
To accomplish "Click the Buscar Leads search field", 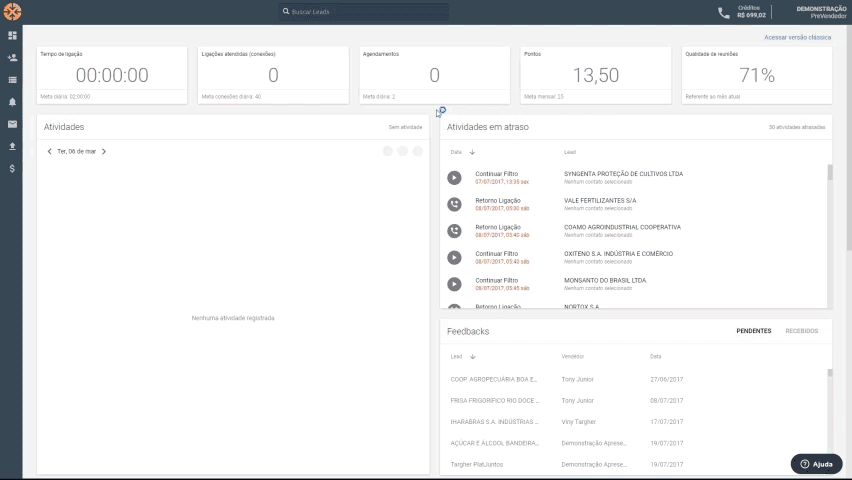I will 364,11.
